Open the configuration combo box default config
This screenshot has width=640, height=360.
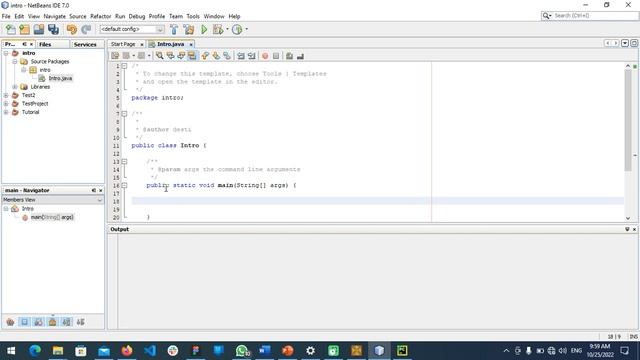[x=132, y=29]
